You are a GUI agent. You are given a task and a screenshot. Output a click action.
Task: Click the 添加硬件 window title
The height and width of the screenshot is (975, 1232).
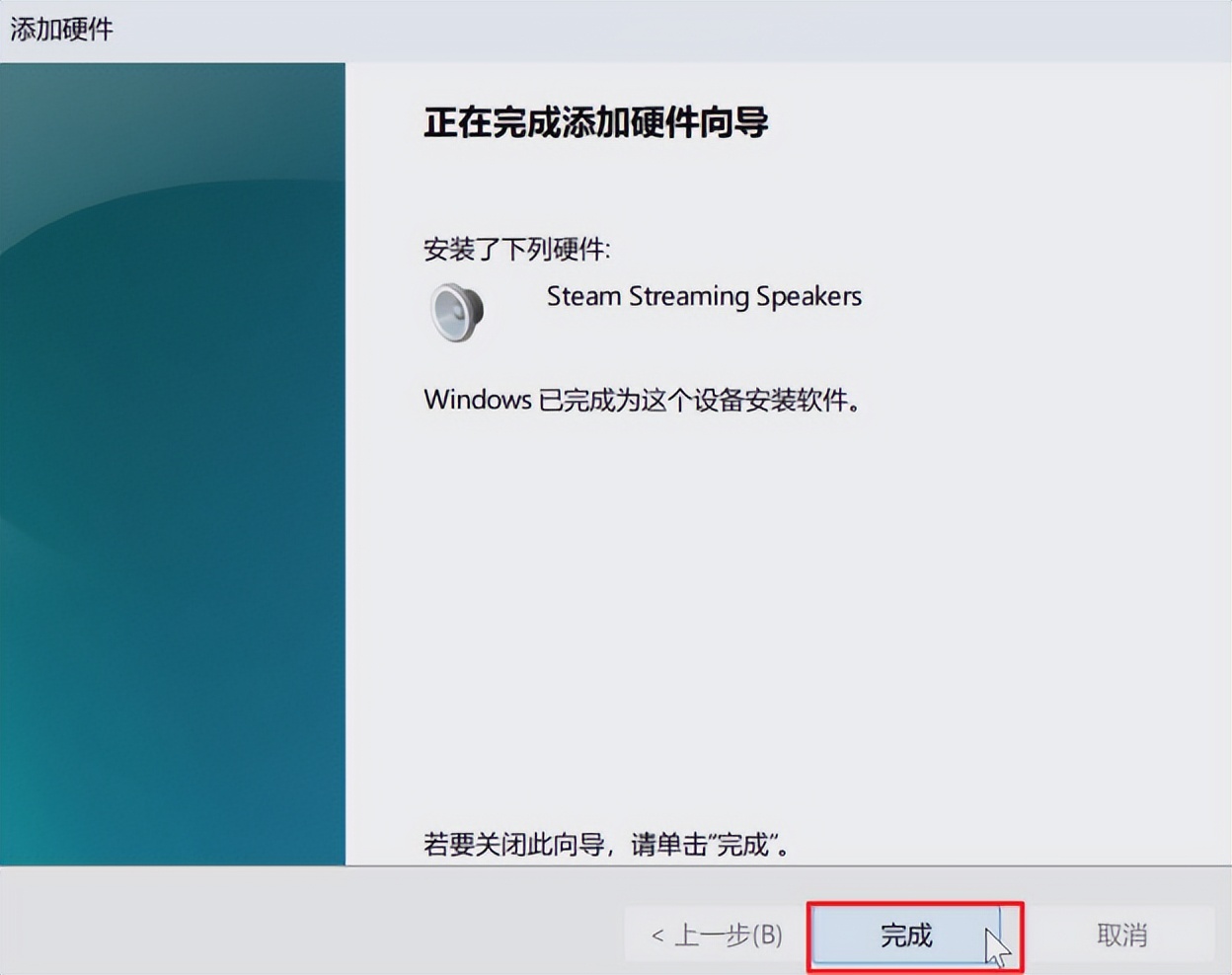tap(61, 30)
